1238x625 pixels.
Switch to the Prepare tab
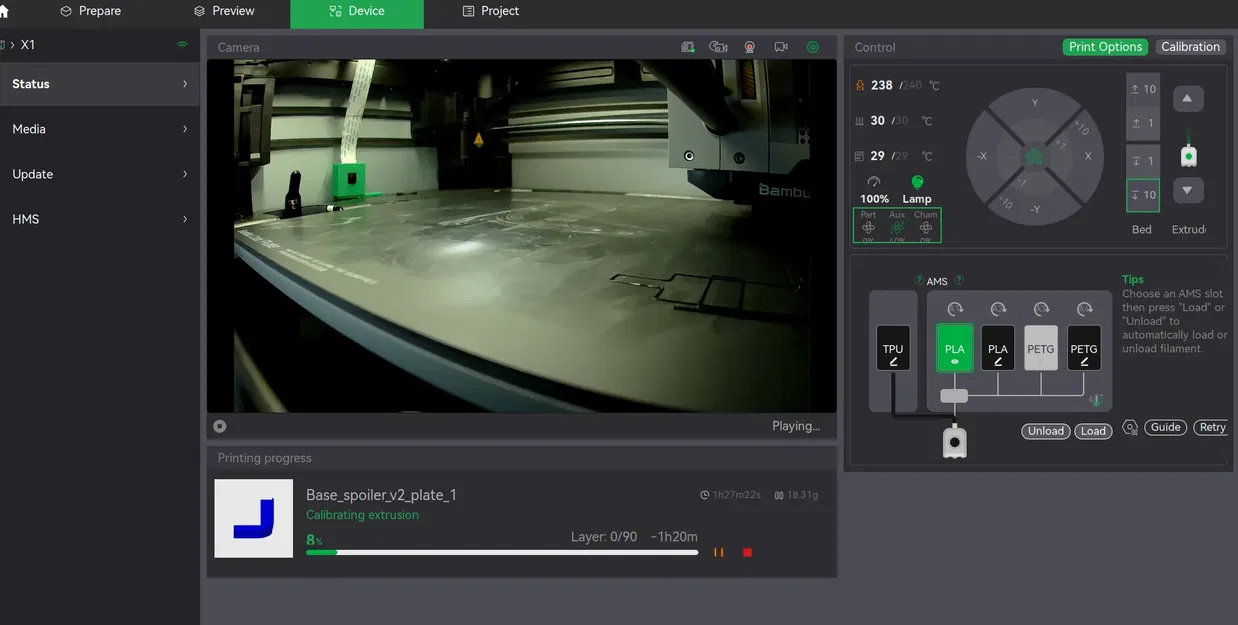click(x=90, y=11)
